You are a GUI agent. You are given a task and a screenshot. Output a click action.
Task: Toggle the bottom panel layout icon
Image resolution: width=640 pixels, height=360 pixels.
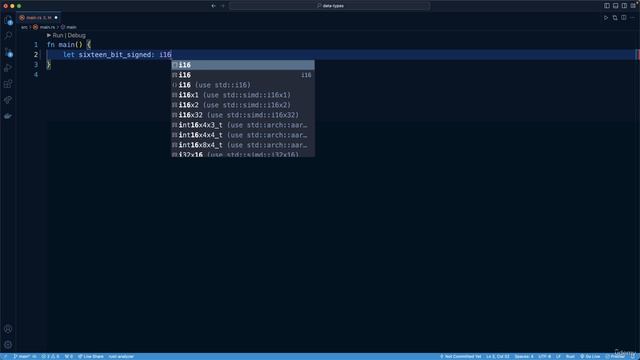click(x=616, y=6)
